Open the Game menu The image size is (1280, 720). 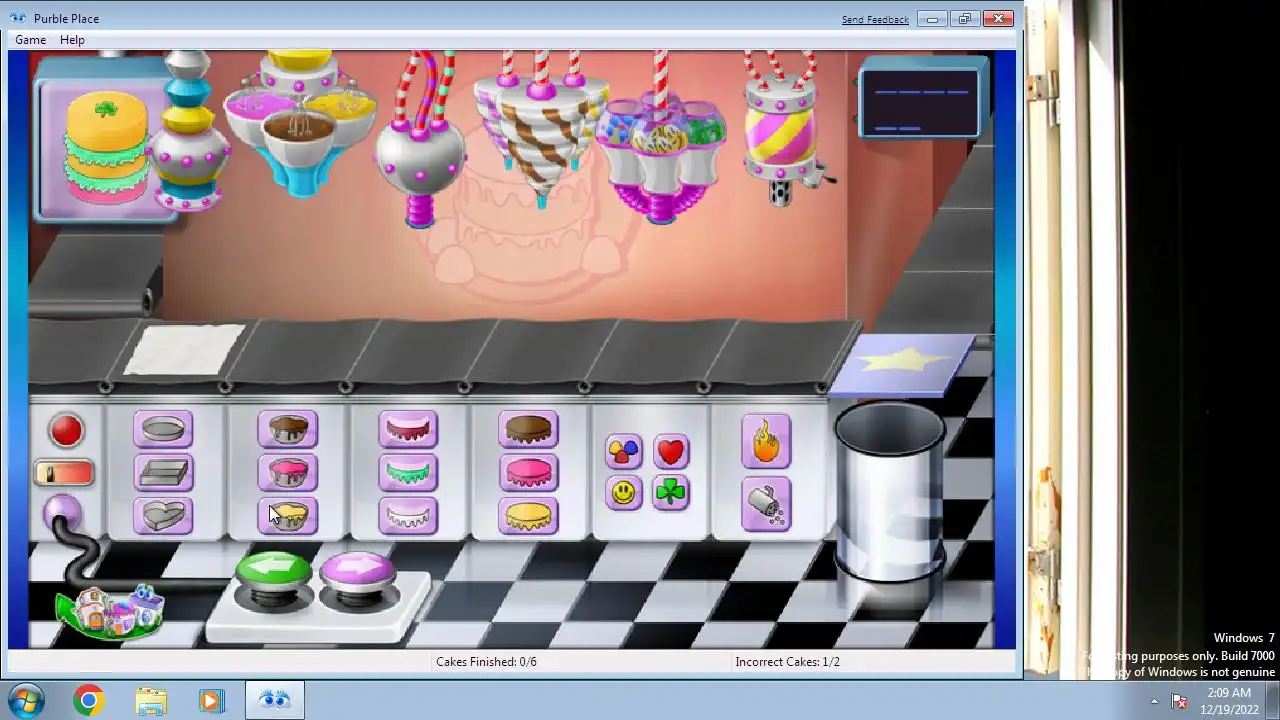click(30, 40)
